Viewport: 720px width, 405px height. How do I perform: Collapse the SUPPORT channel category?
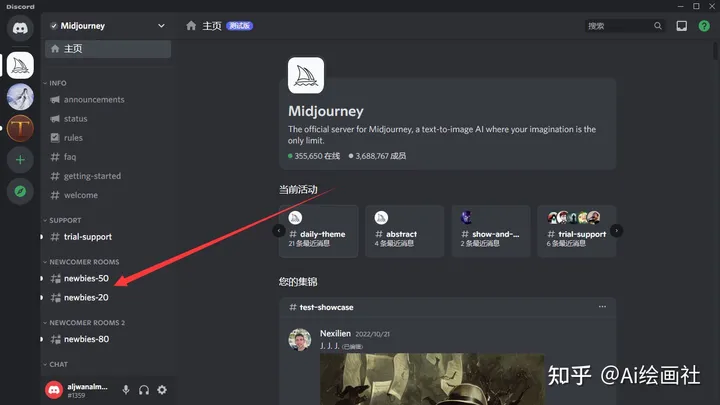point(65,220)
